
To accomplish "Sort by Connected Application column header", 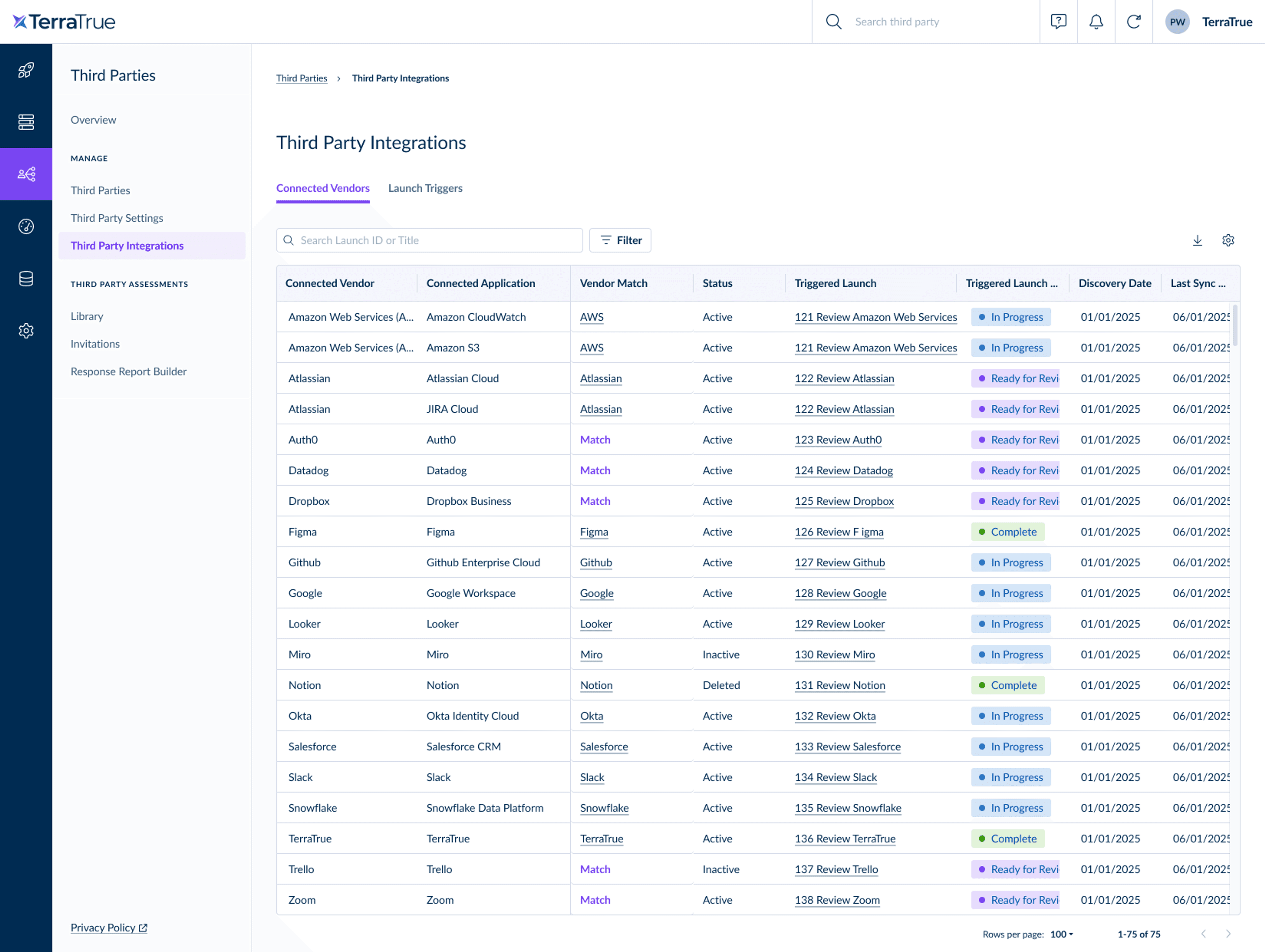I will [480, 283].
